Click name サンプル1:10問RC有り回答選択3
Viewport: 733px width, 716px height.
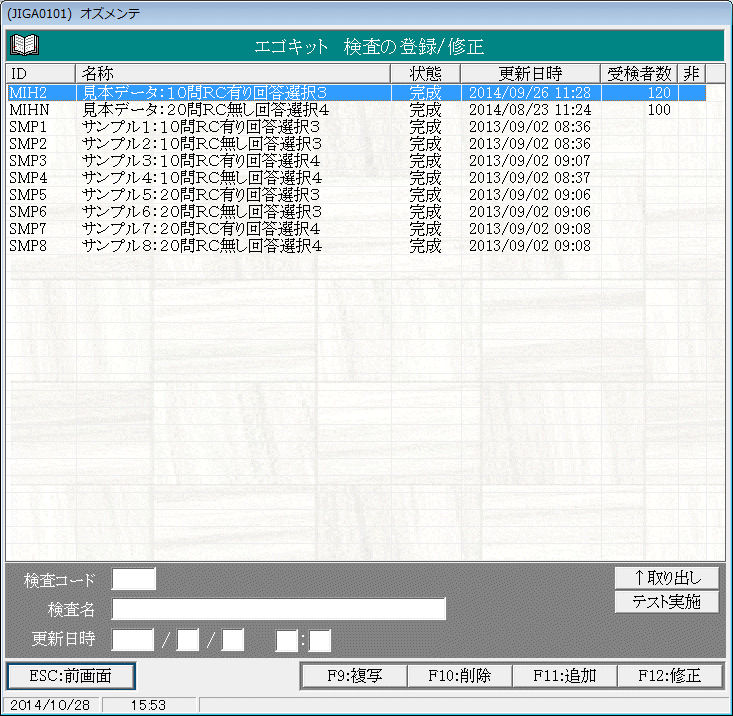201,127
